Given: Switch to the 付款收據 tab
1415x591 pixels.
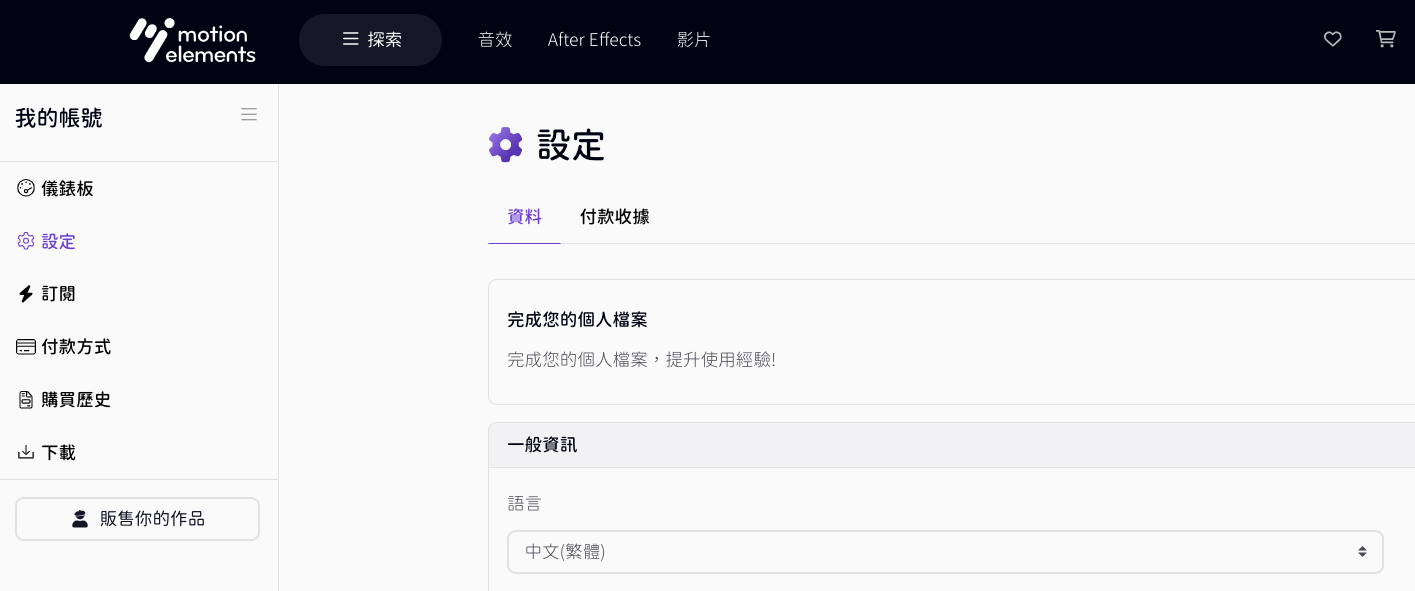Looking at the screenshot, I should point(615,217).
